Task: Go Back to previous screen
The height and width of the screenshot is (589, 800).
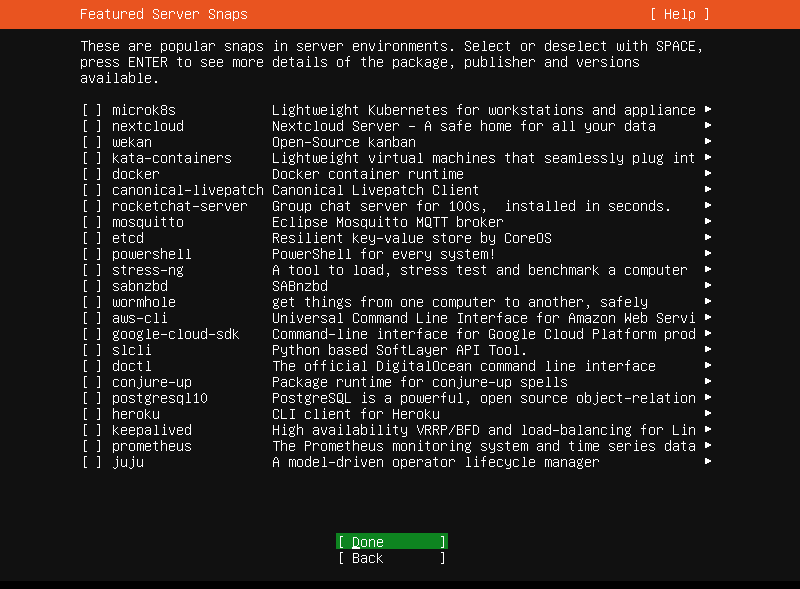Action: [x=392, y=558]
